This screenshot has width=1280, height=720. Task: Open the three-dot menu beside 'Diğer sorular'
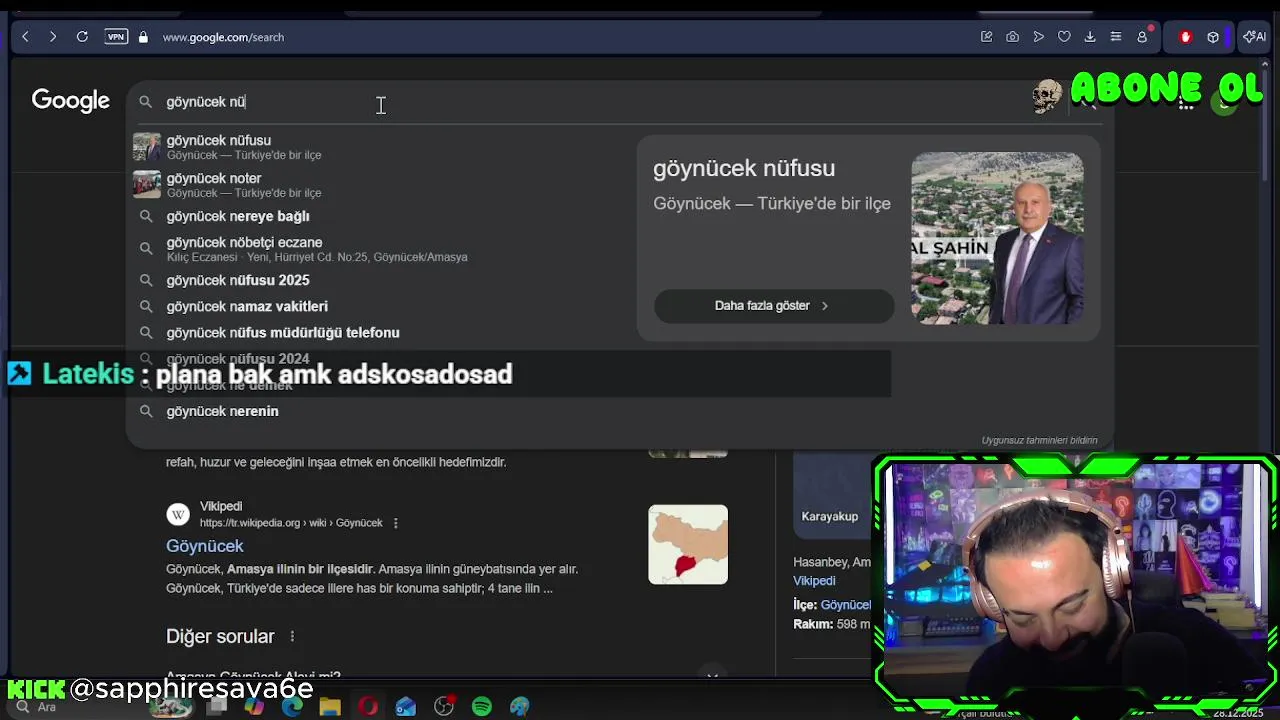point(292,636)
